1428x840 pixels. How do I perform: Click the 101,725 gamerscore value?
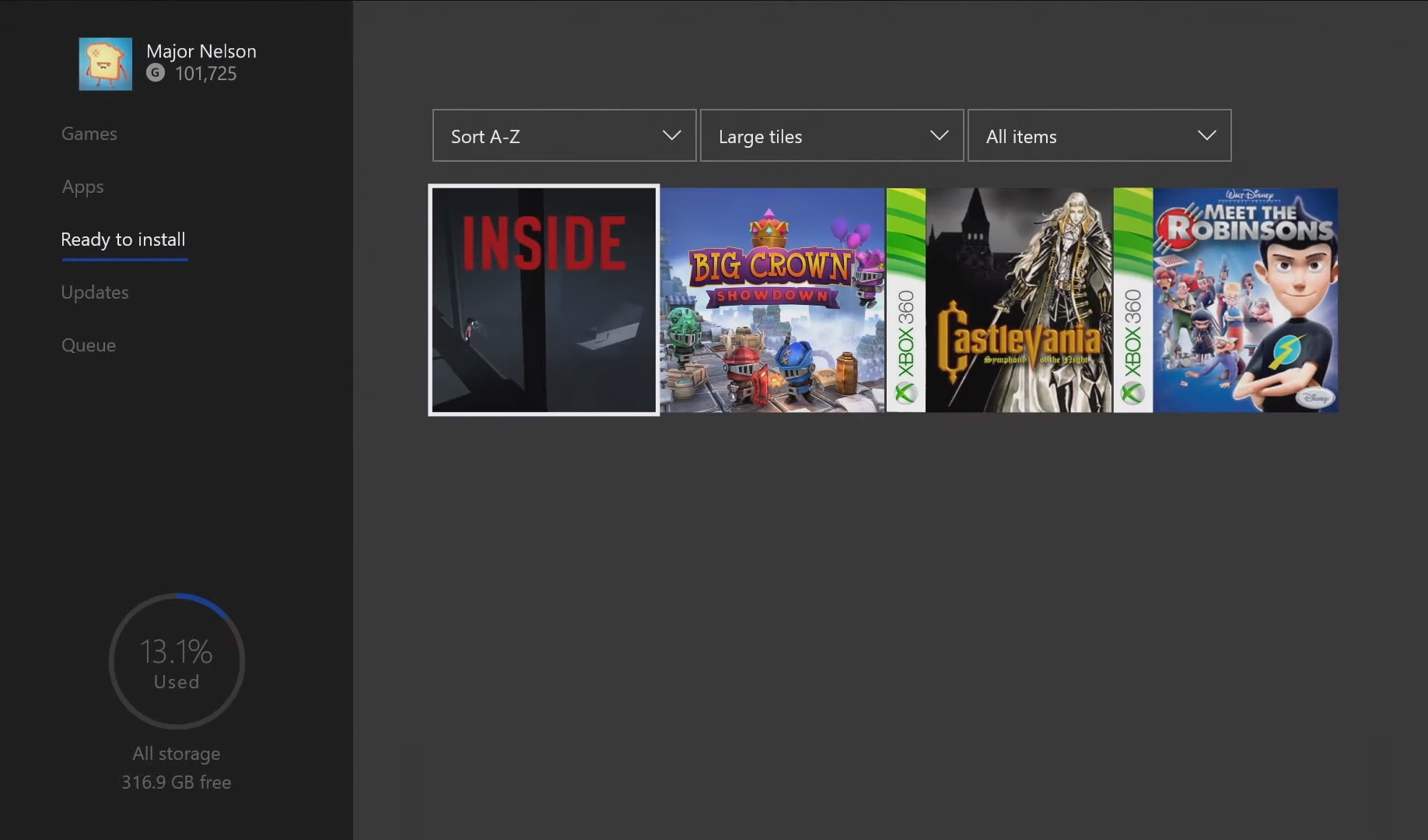coord(206,74)
